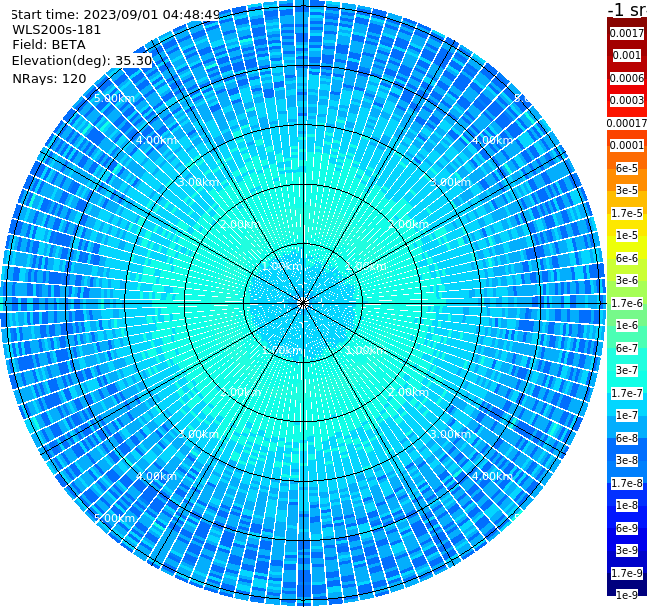The height and width of the screenshot is (607, 647).
Task: Click the 1.7e-9 color scale label
Action: pyautogui.click(x=627, y=573)
